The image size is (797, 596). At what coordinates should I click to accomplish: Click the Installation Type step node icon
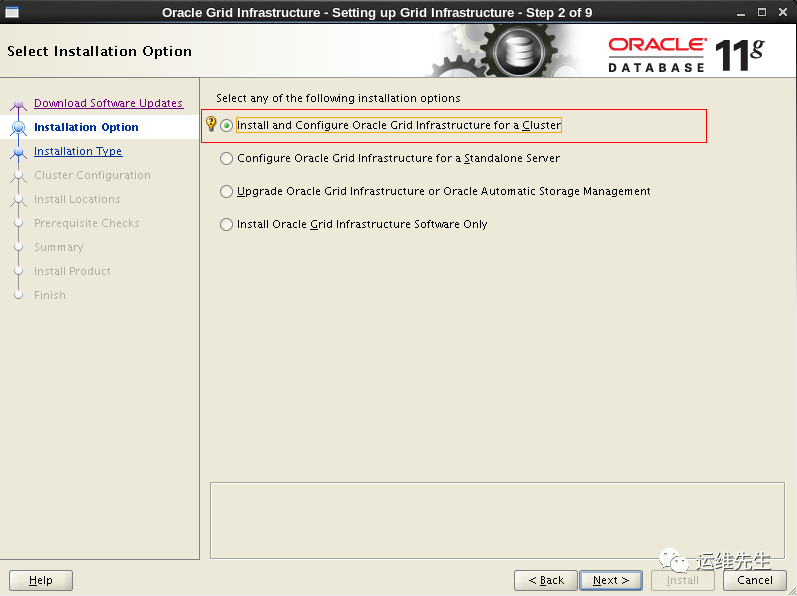19,152
